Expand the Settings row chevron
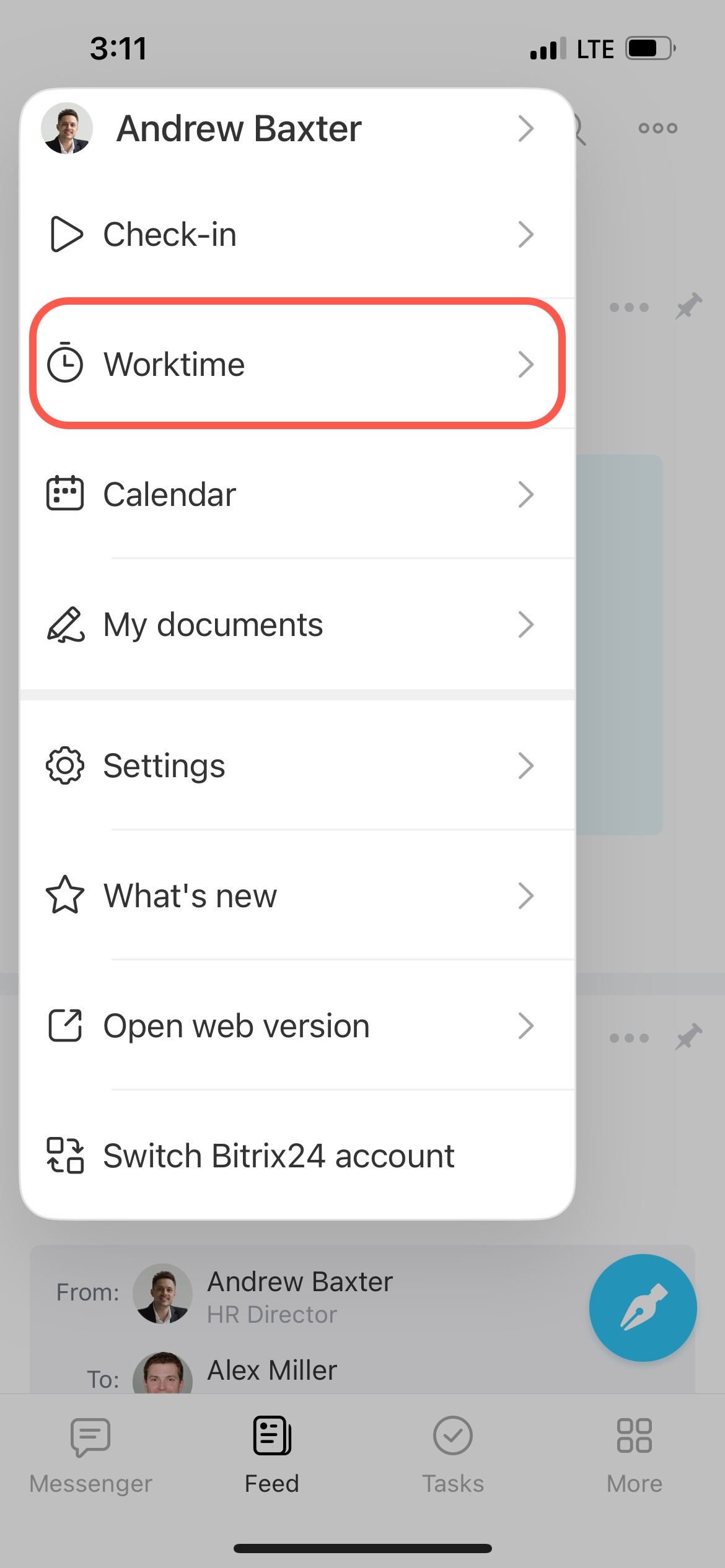 pyautogui.click(x=525, y=766)
